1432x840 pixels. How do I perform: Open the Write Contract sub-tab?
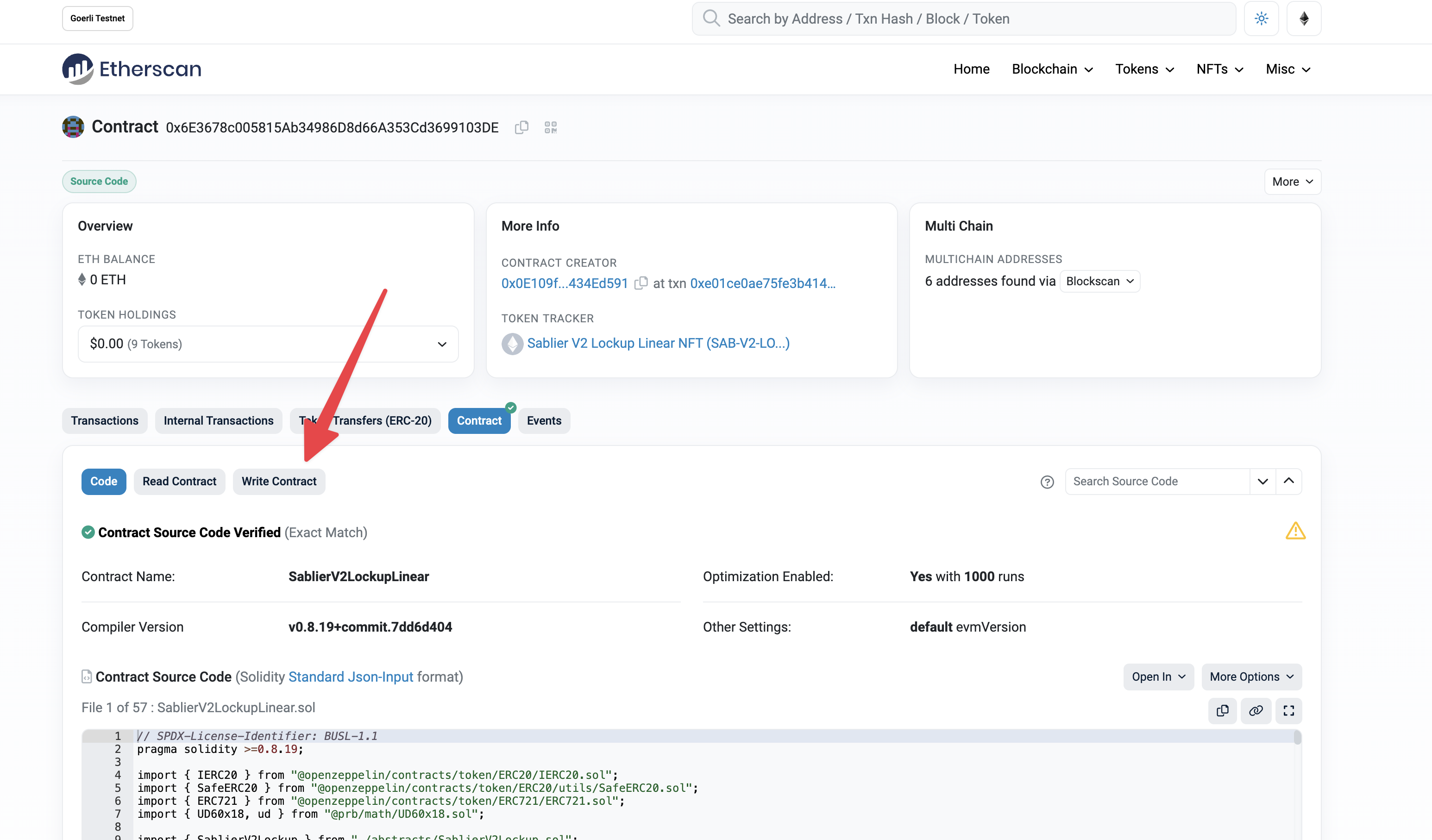coord(279,482)
